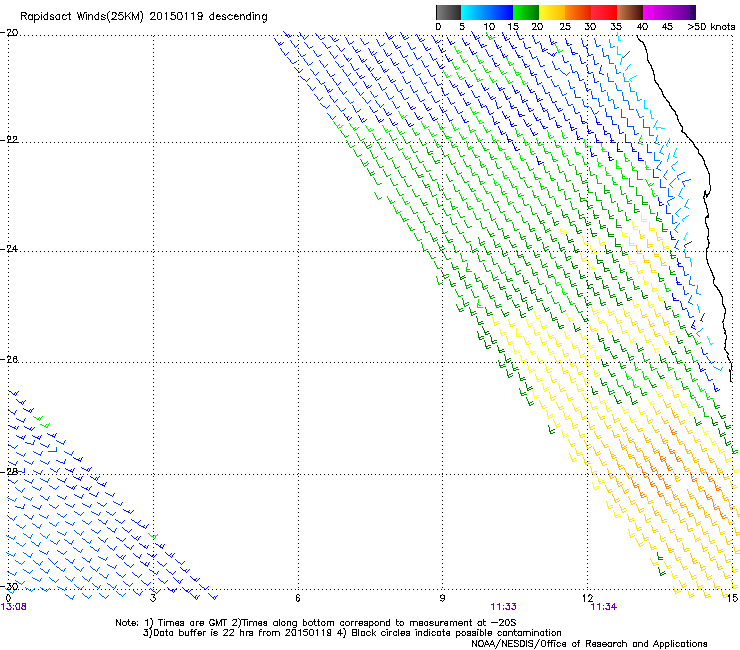Click the 'NOAA/NESDIS/Office of Research and Applications' credit
This screenshot has width=740, height=650.
click(x=589, y=644)
